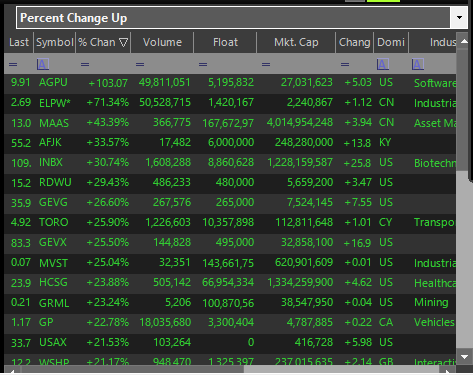473x375 pixels.
Task: Click the Biotechn industry cell for INBX
Action: pos(435,163)
